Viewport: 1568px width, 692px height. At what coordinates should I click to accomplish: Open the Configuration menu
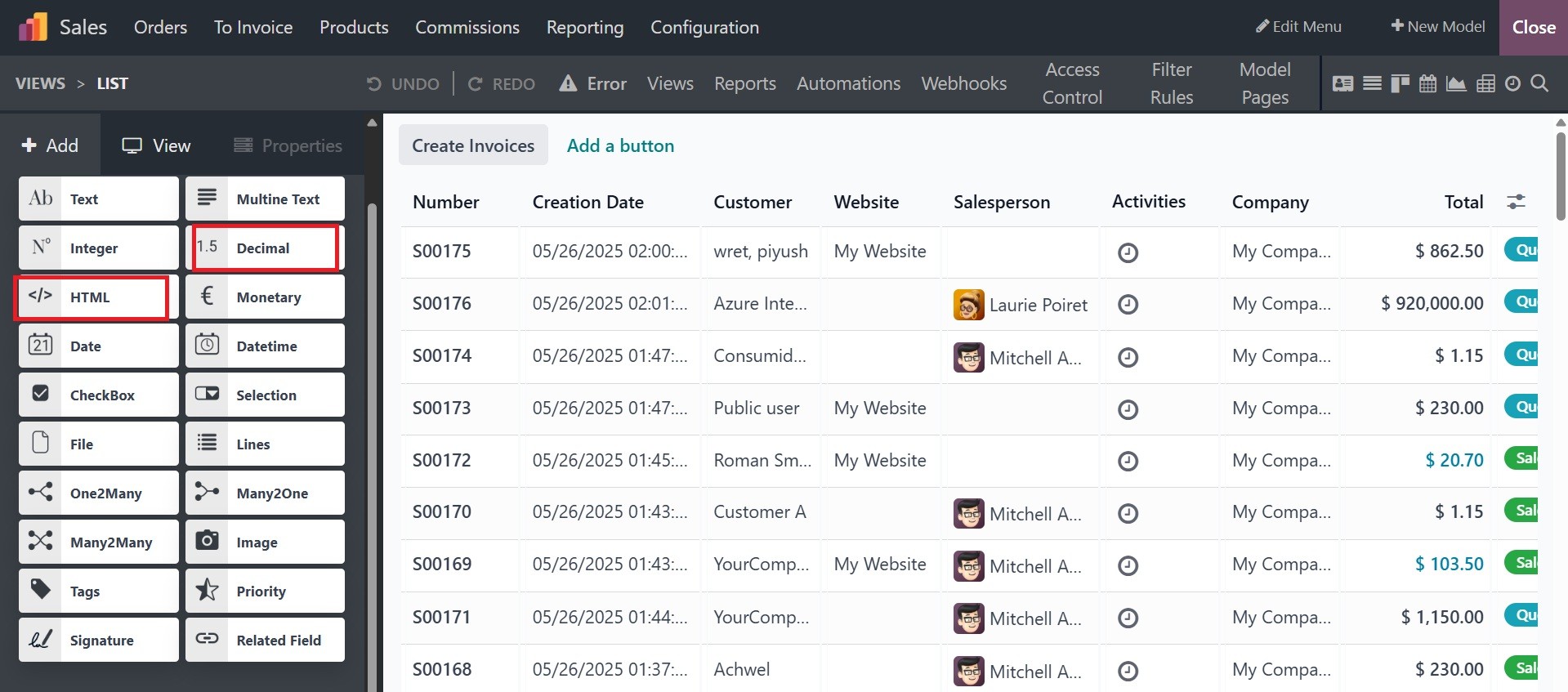(704, 27)
